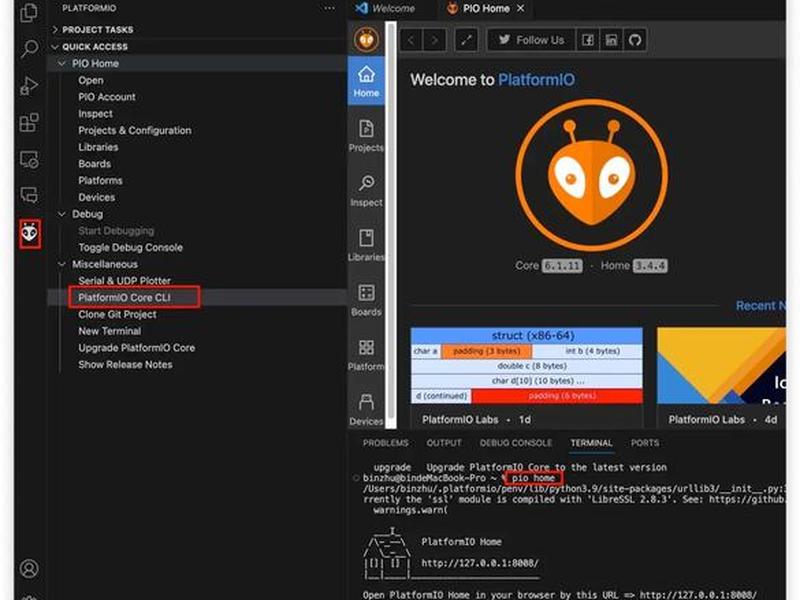Open Serial & UDP Plotter item

tap(124, 281)
